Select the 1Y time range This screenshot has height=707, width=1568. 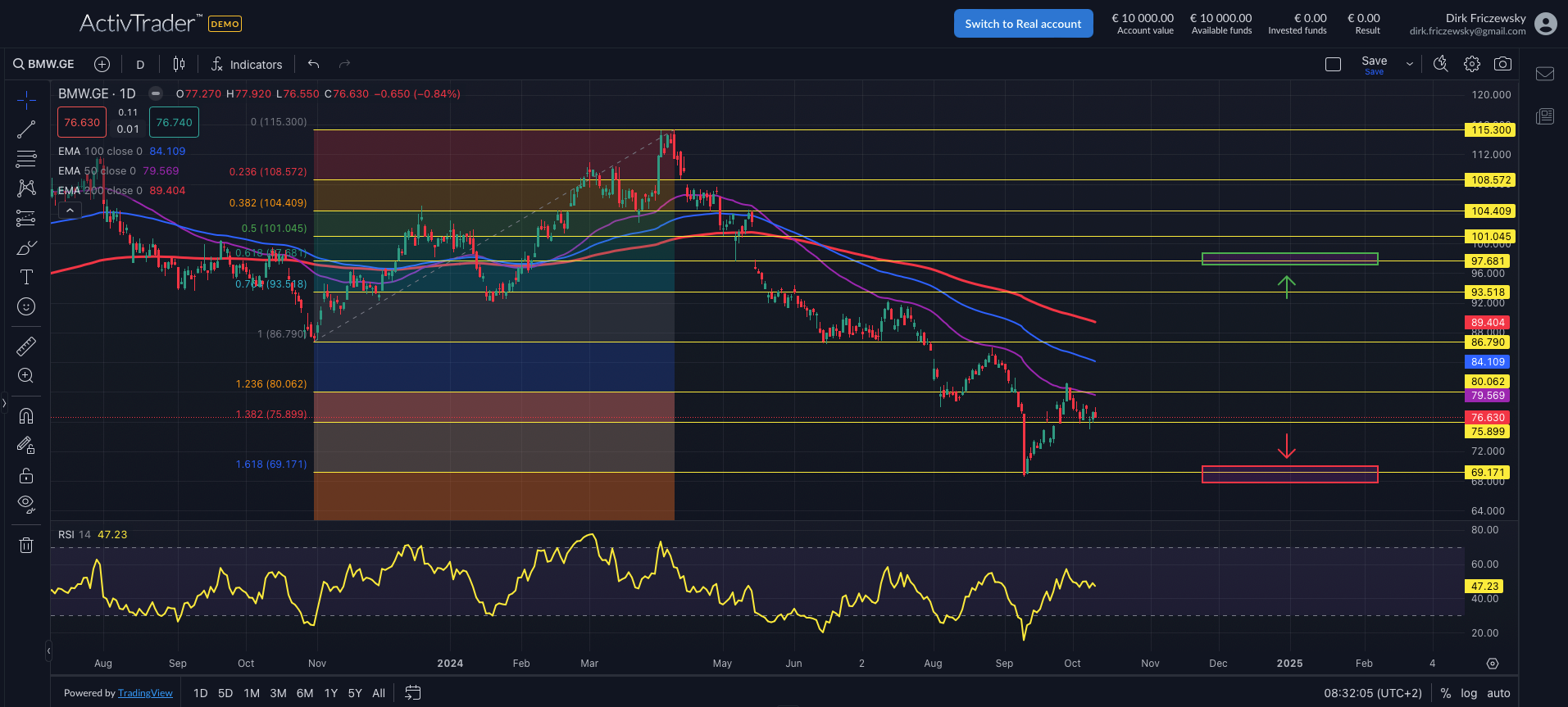pos(330,693)
